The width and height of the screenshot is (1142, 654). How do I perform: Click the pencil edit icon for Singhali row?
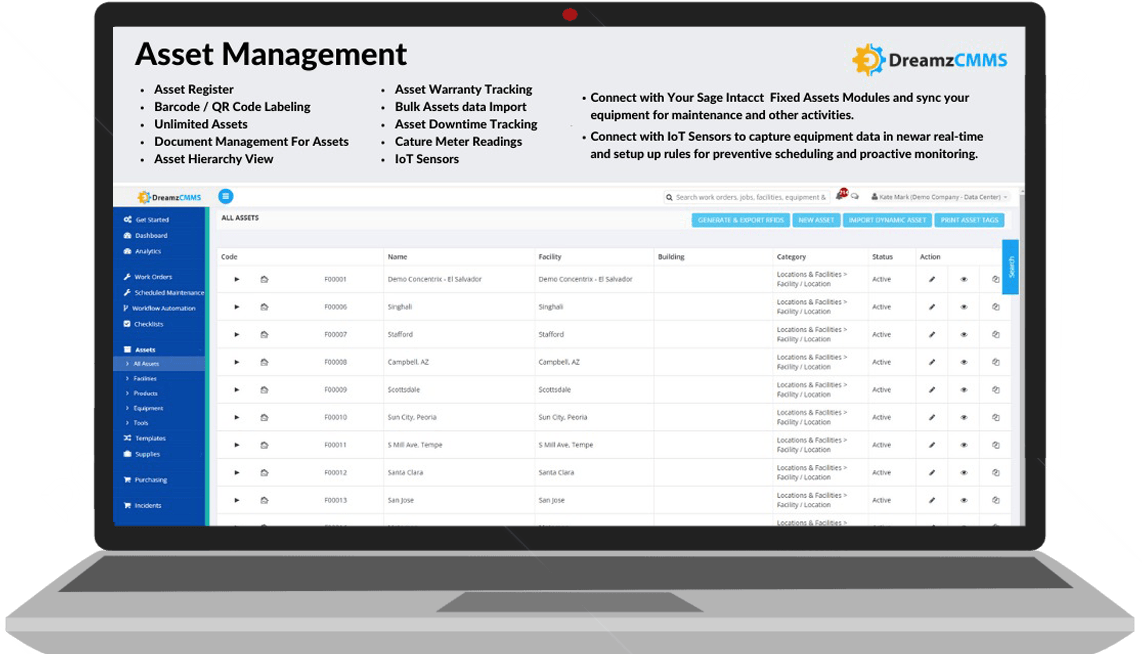click(932, 307)
